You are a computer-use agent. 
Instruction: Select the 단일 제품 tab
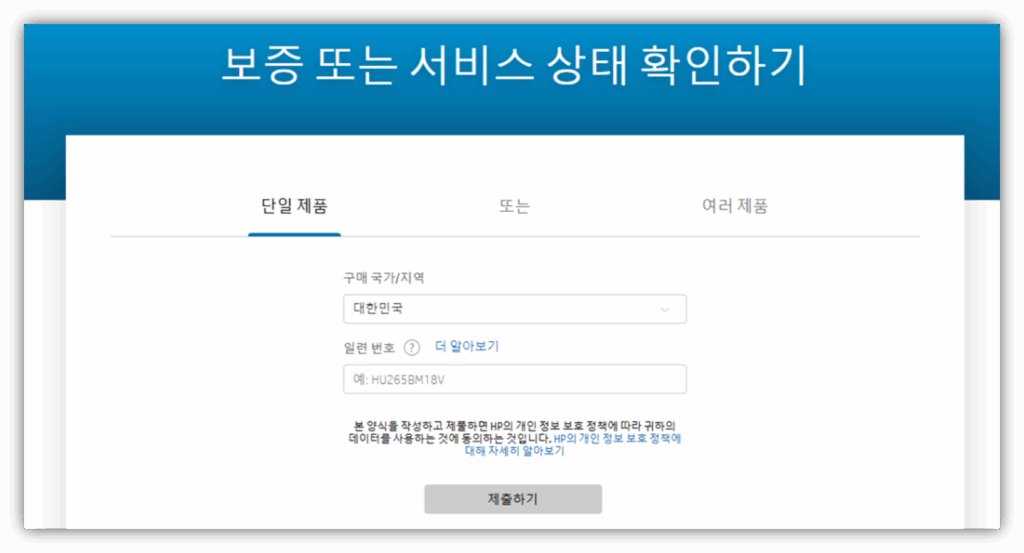point(294,207)
